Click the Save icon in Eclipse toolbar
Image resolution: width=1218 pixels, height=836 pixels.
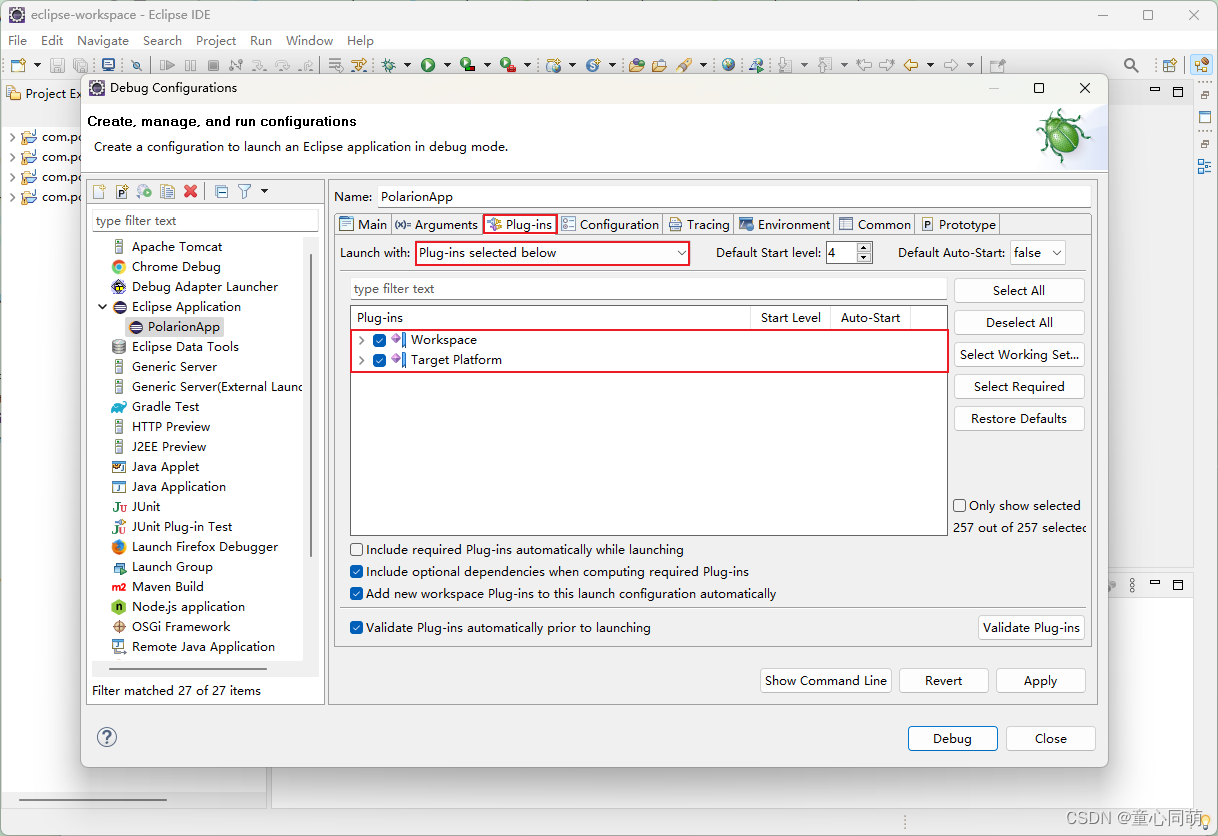[x=57, y=66]
